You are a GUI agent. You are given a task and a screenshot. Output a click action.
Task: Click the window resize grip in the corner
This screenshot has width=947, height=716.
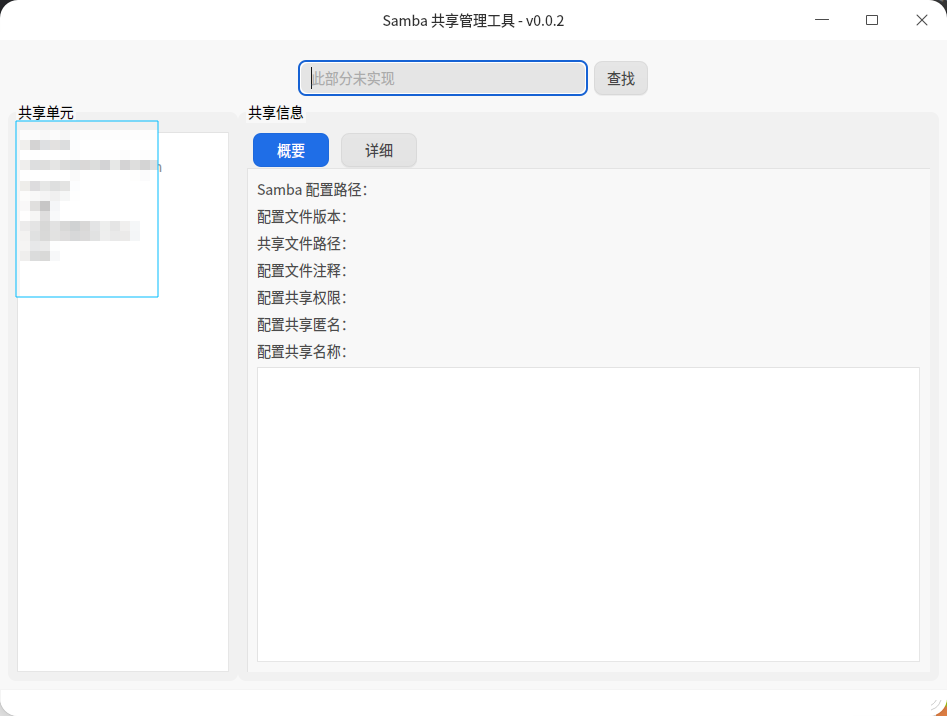[x=937, y=705]
